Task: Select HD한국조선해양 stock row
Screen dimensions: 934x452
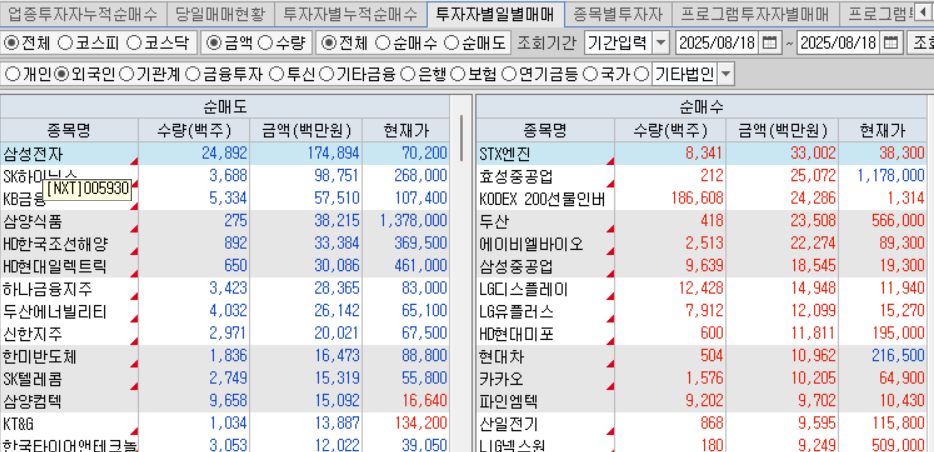Action: tap(225, 244)
